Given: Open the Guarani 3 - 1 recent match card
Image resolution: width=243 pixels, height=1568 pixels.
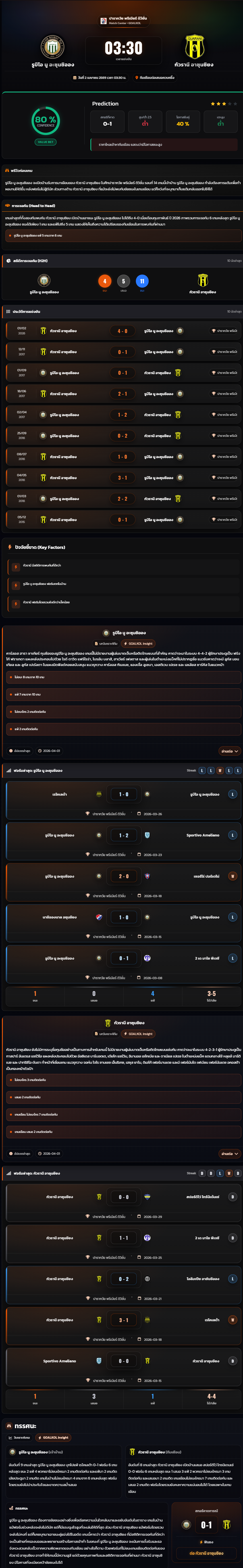Looking at the screenshot, I should tap(122, 1325).
